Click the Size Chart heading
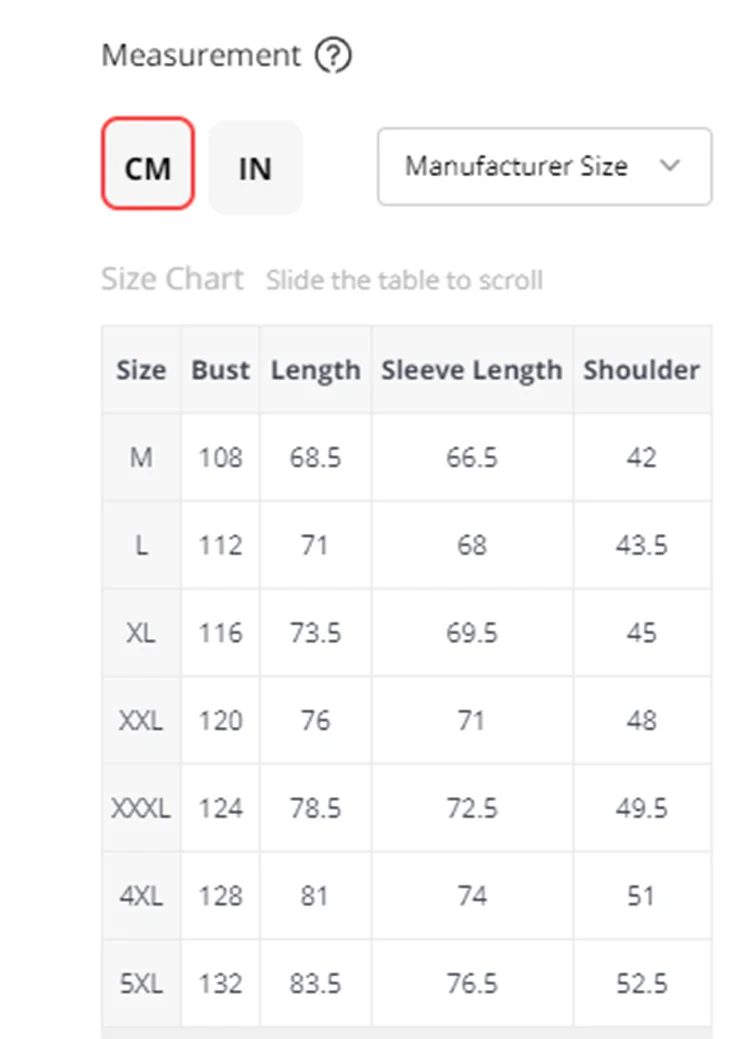Screen dimensions: 750x1039 (x=172, y=279)
